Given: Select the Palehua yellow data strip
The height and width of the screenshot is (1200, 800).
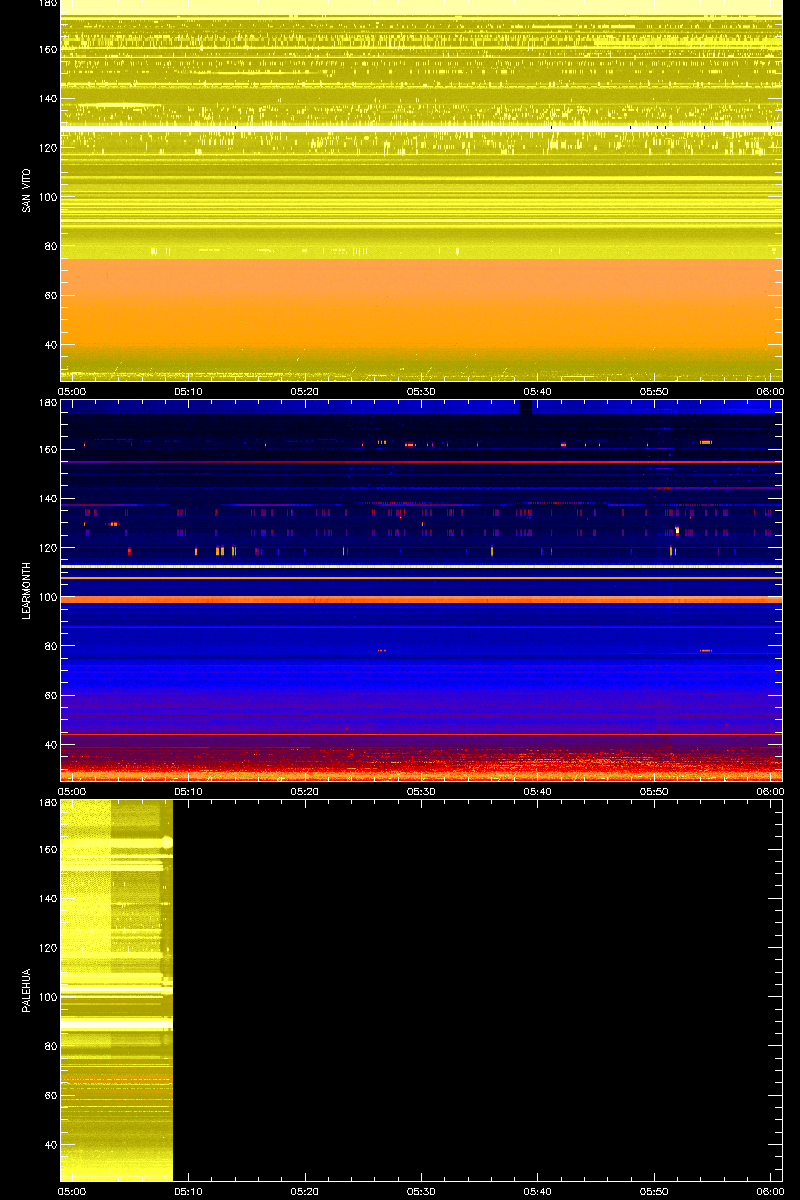Looking at the screenshot, I should click(x=116, y=990).
